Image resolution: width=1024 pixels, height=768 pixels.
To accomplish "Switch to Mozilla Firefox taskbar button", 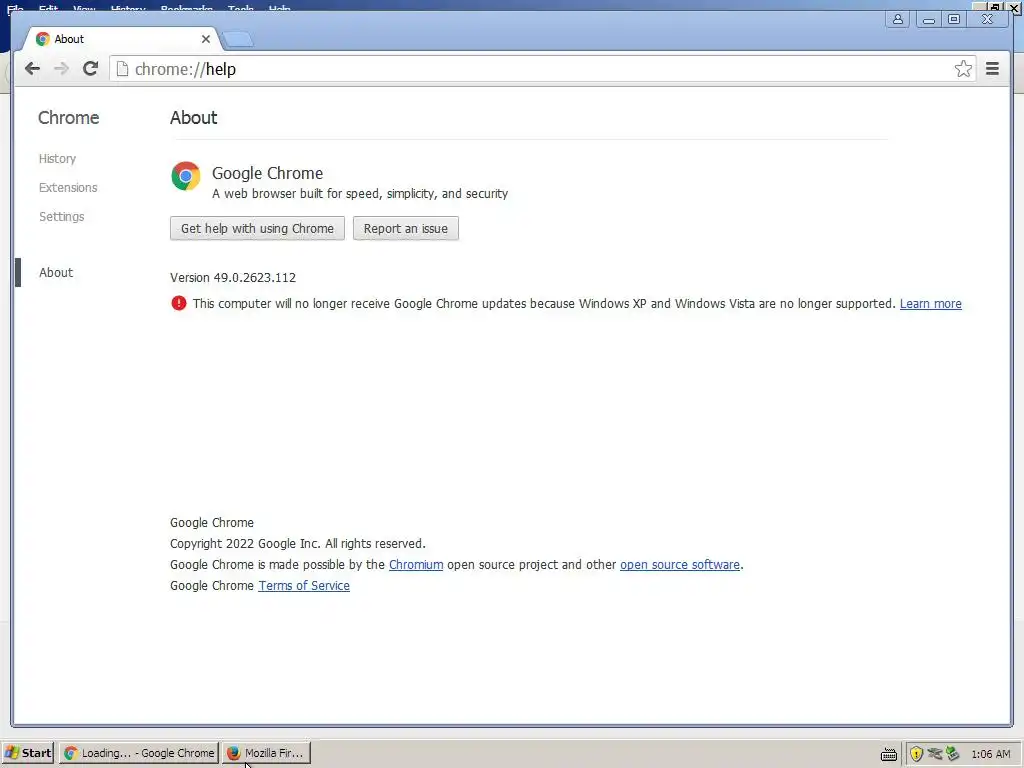I will [x=266, y=753].
